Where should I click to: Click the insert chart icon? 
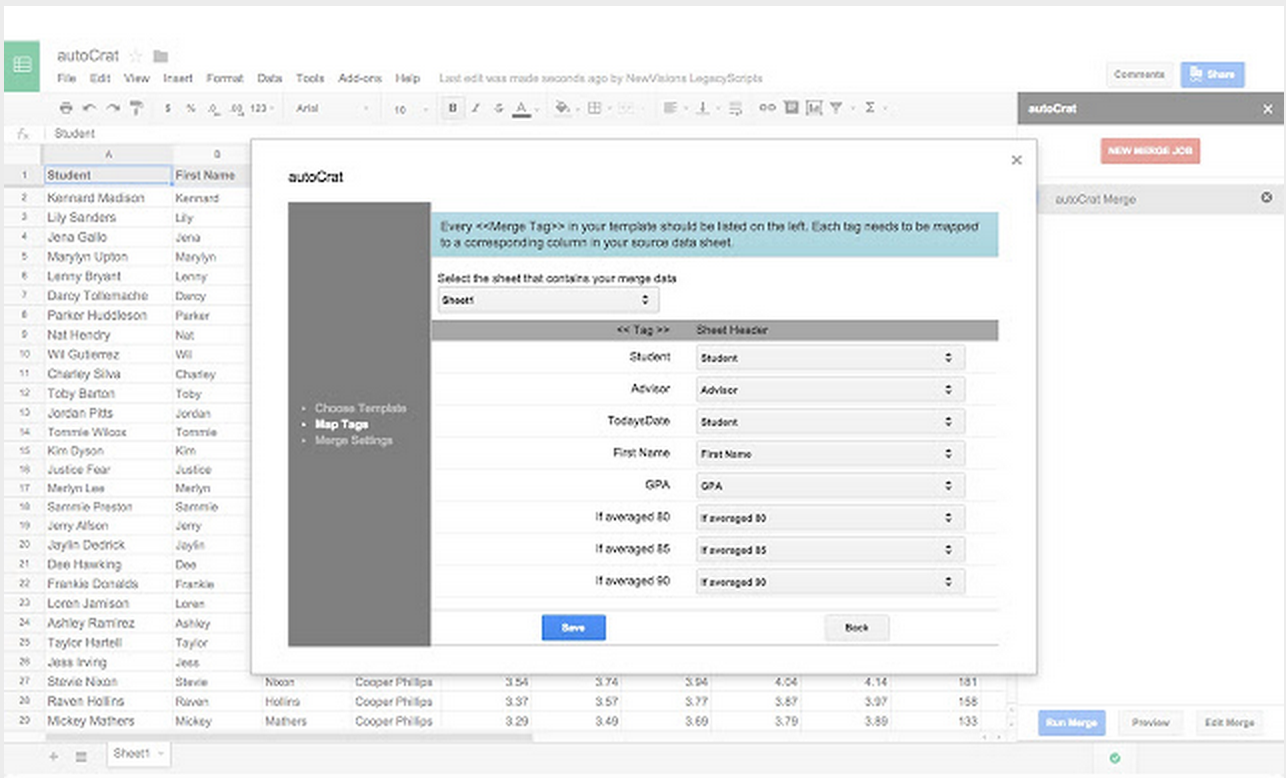pyautogui.click(x=814, y=108)
